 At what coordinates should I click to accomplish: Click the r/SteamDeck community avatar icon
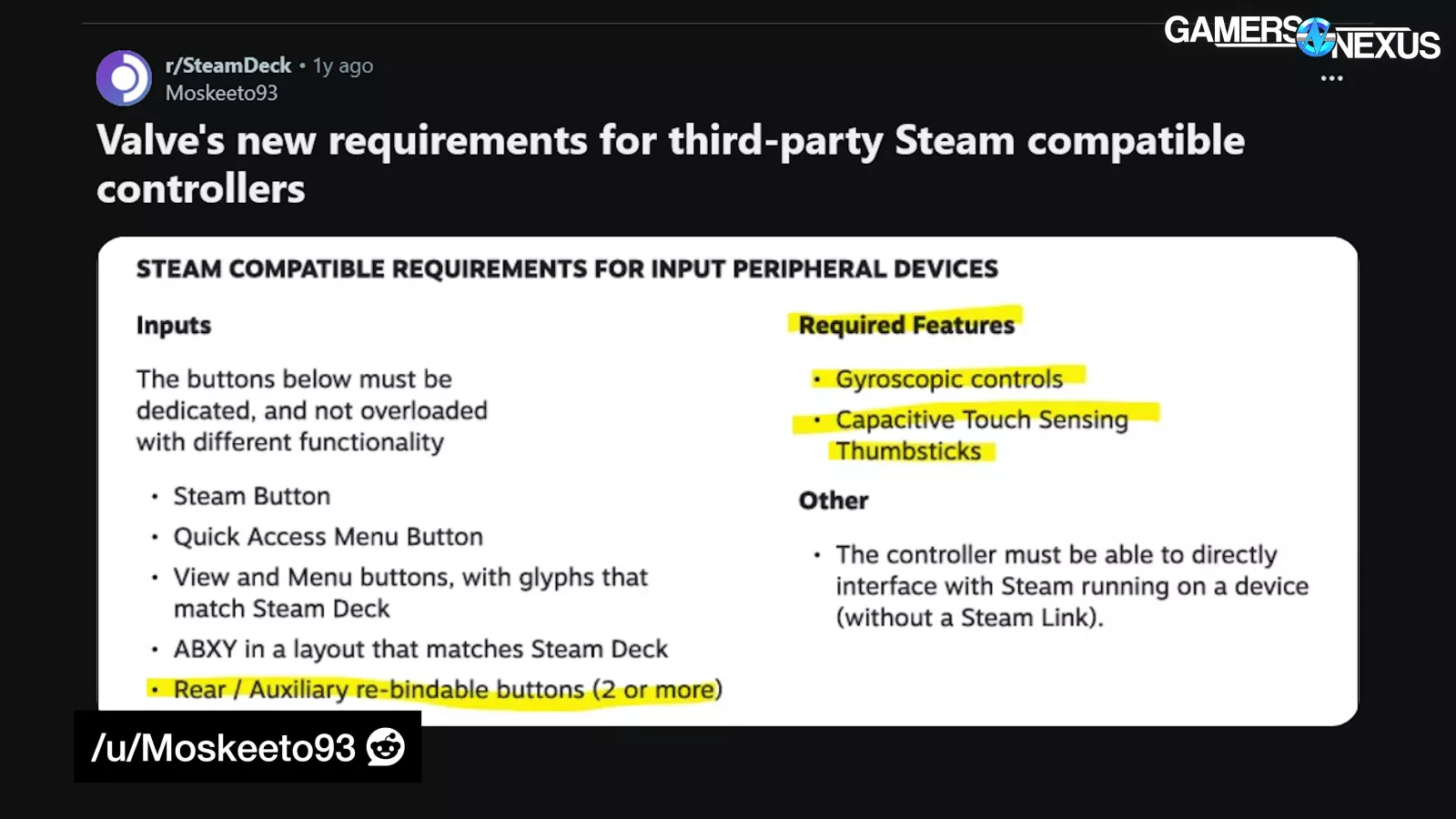click(124, 78)
